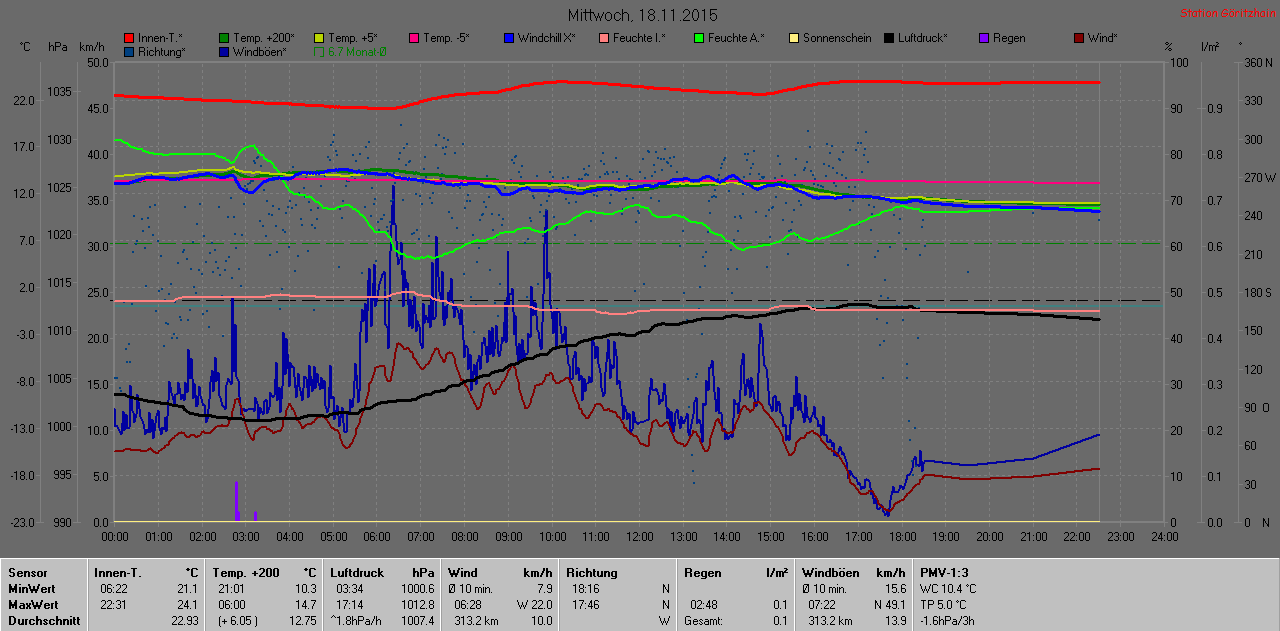Click the dark blue Windböen legend swatch

tap(224, 51)
